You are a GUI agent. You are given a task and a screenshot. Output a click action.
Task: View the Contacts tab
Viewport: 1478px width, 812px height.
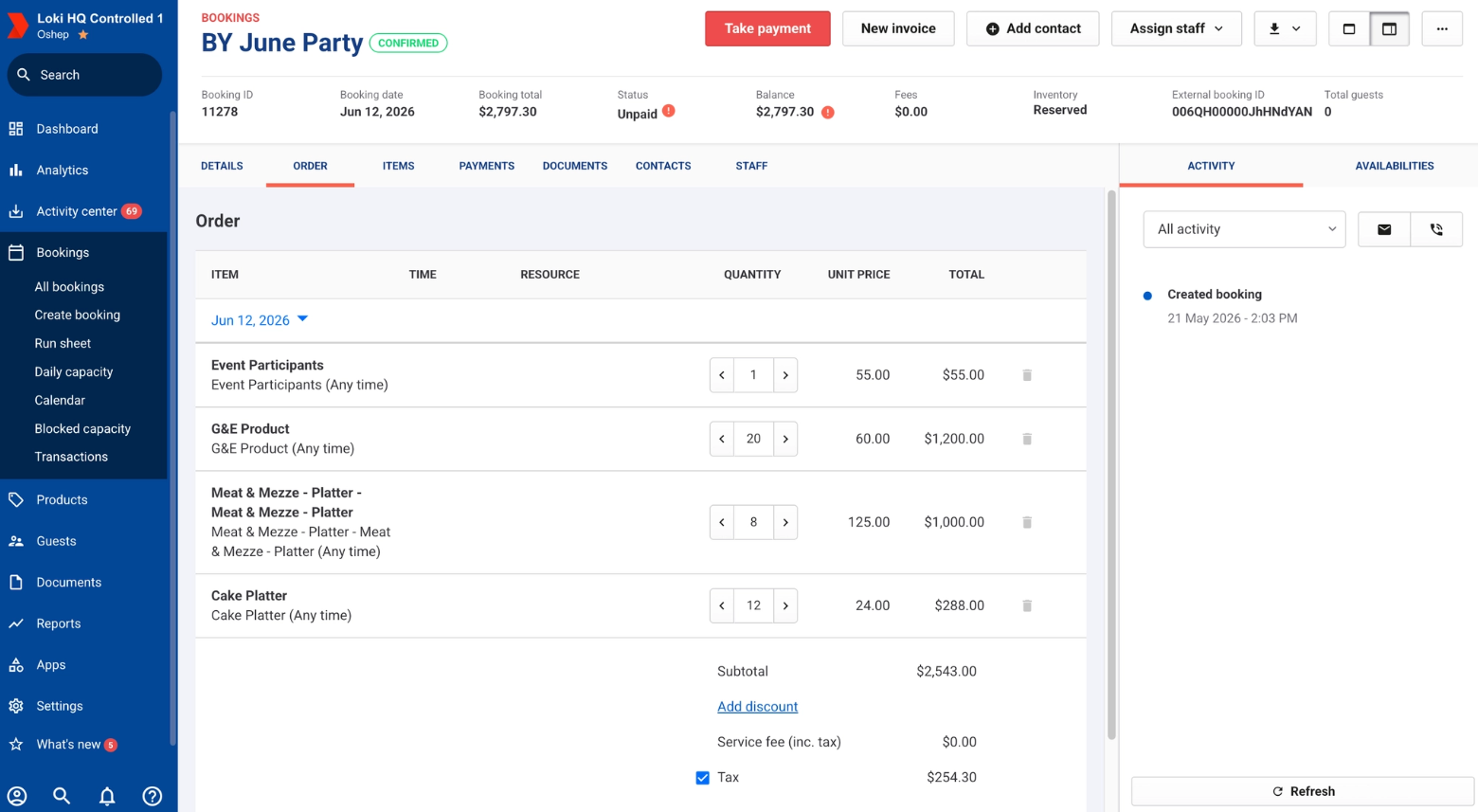pos(663,166)
